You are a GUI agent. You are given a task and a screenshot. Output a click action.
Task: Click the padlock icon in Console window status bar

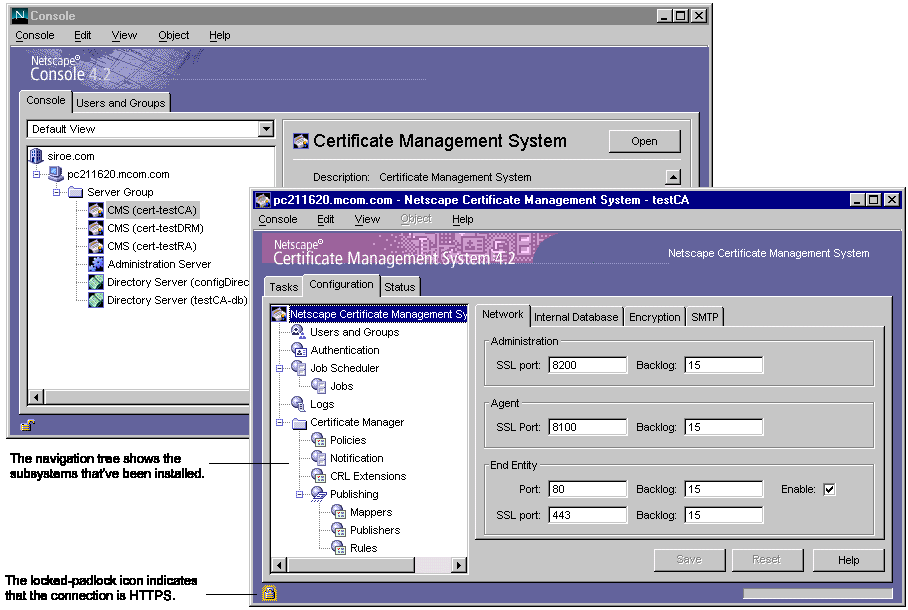pyautogui.click(x=27, y=425)
